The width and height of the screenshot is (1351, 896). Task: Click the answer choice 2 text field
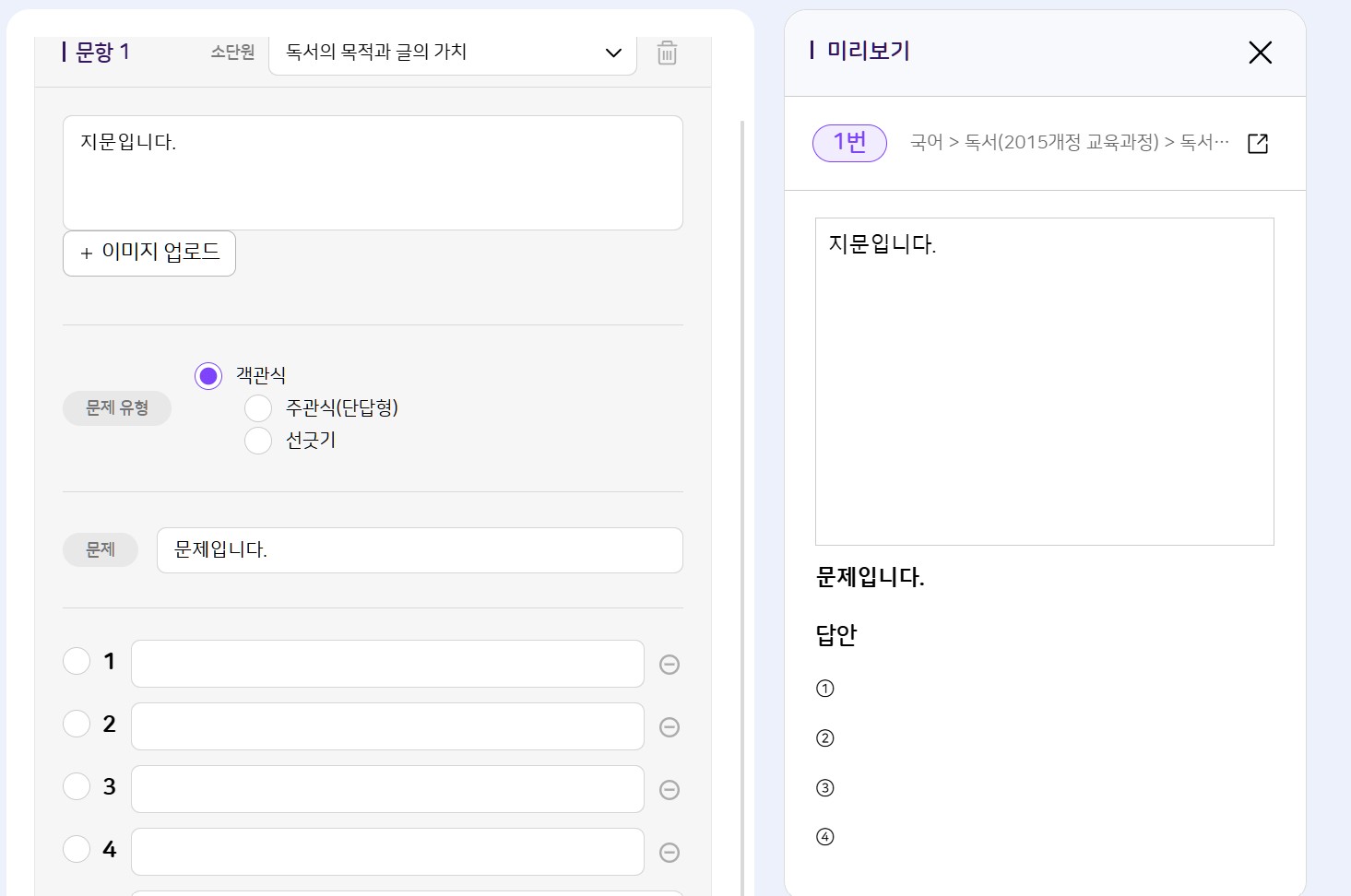pyautogui.click(x=387, y=726)
